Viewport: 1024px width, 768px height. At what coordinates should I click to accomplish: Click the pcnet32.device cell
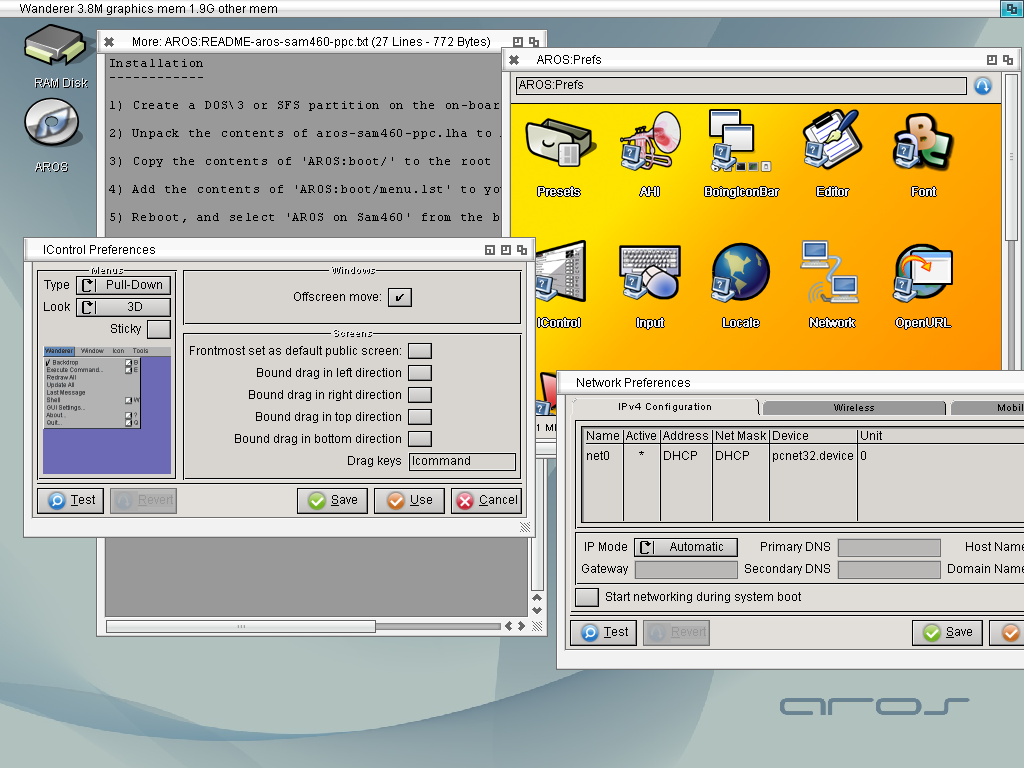pos(812,456)
